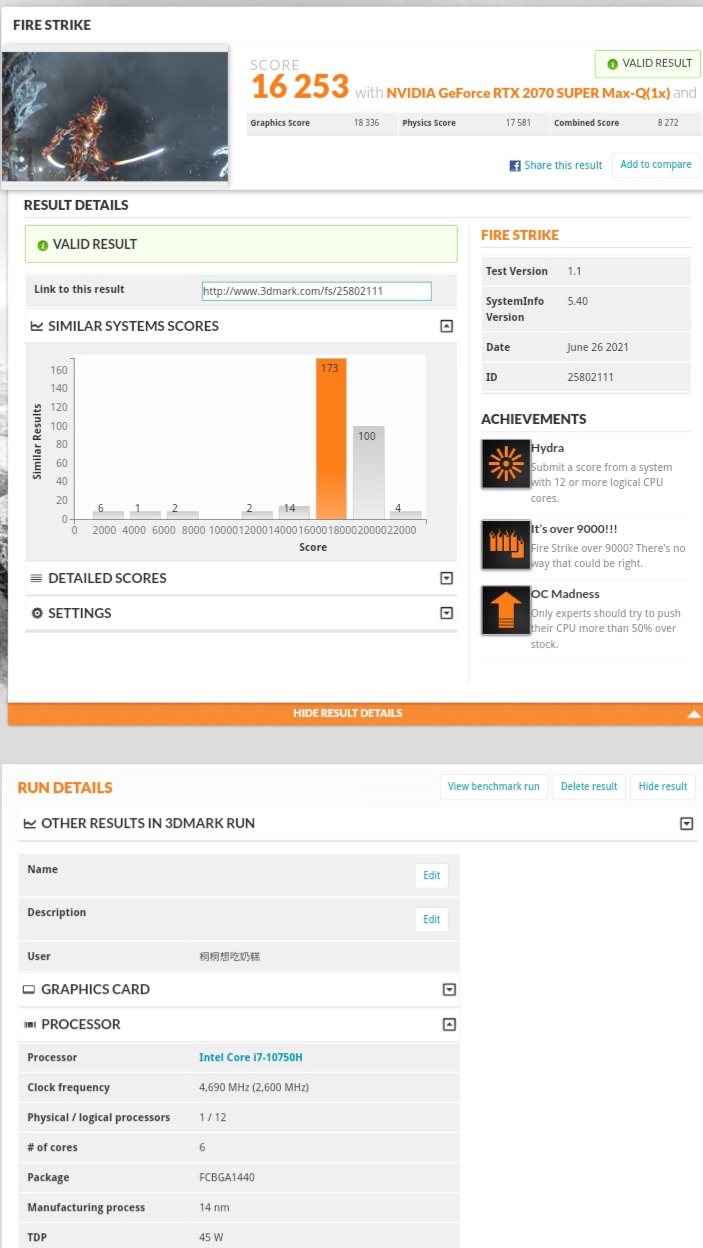Expand Other Results in 3DMark Run

(x=686, y=824)
